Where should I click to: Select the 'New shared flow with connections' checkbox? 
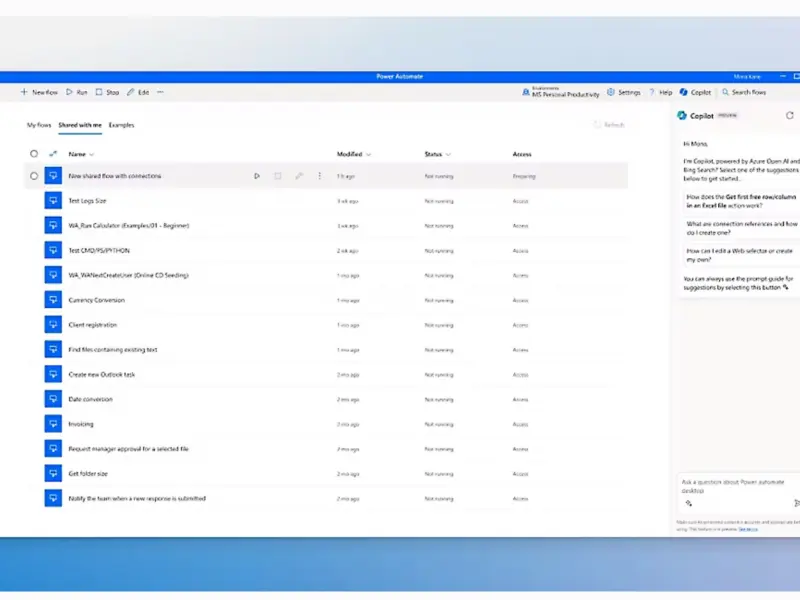point(34,176)
